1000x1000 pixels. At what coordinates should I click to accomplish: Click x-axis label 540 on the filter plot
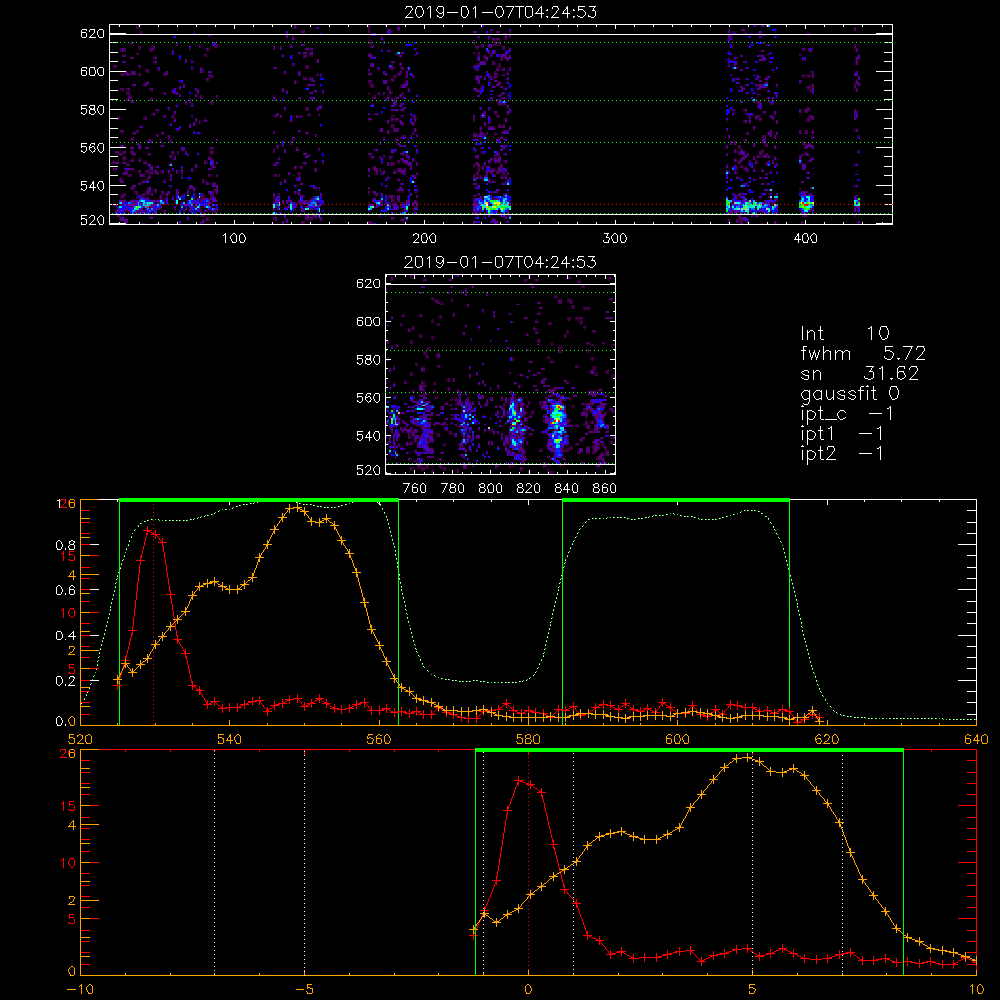[x=230, y=739]
